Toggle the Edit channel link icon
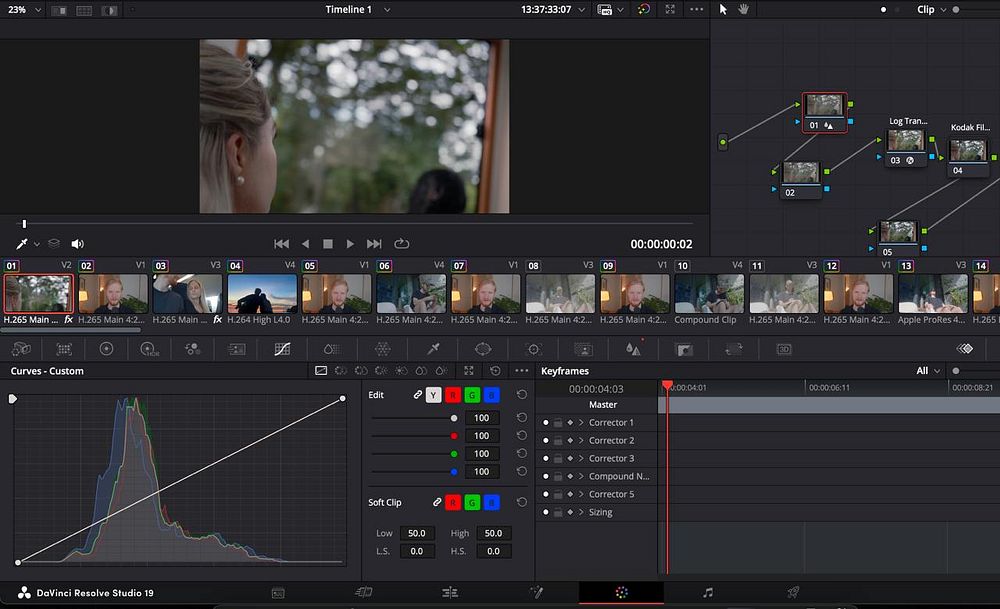 coord(418,395)
